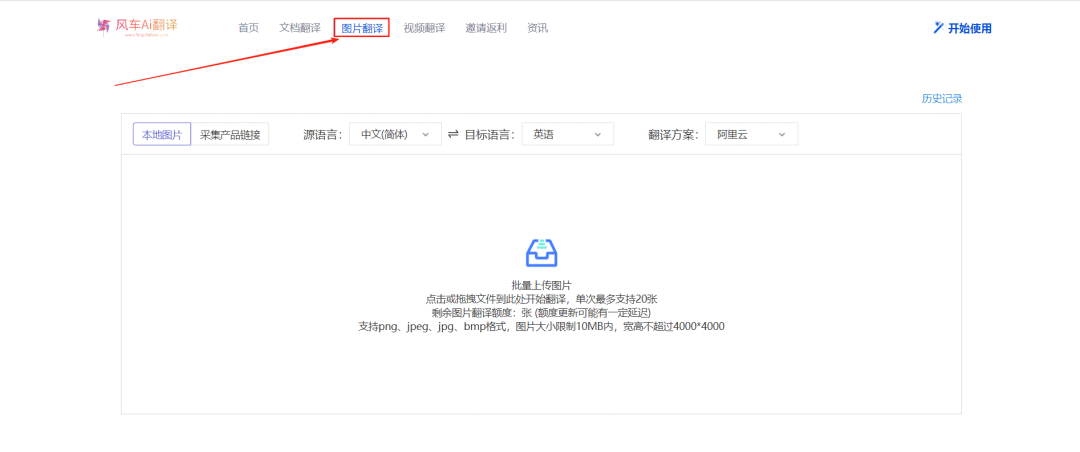The height and width of the screenshot is (452, 1080).
Task: Click the 风车Ai翻译 pinwheel logo
Action: [137, 27]
